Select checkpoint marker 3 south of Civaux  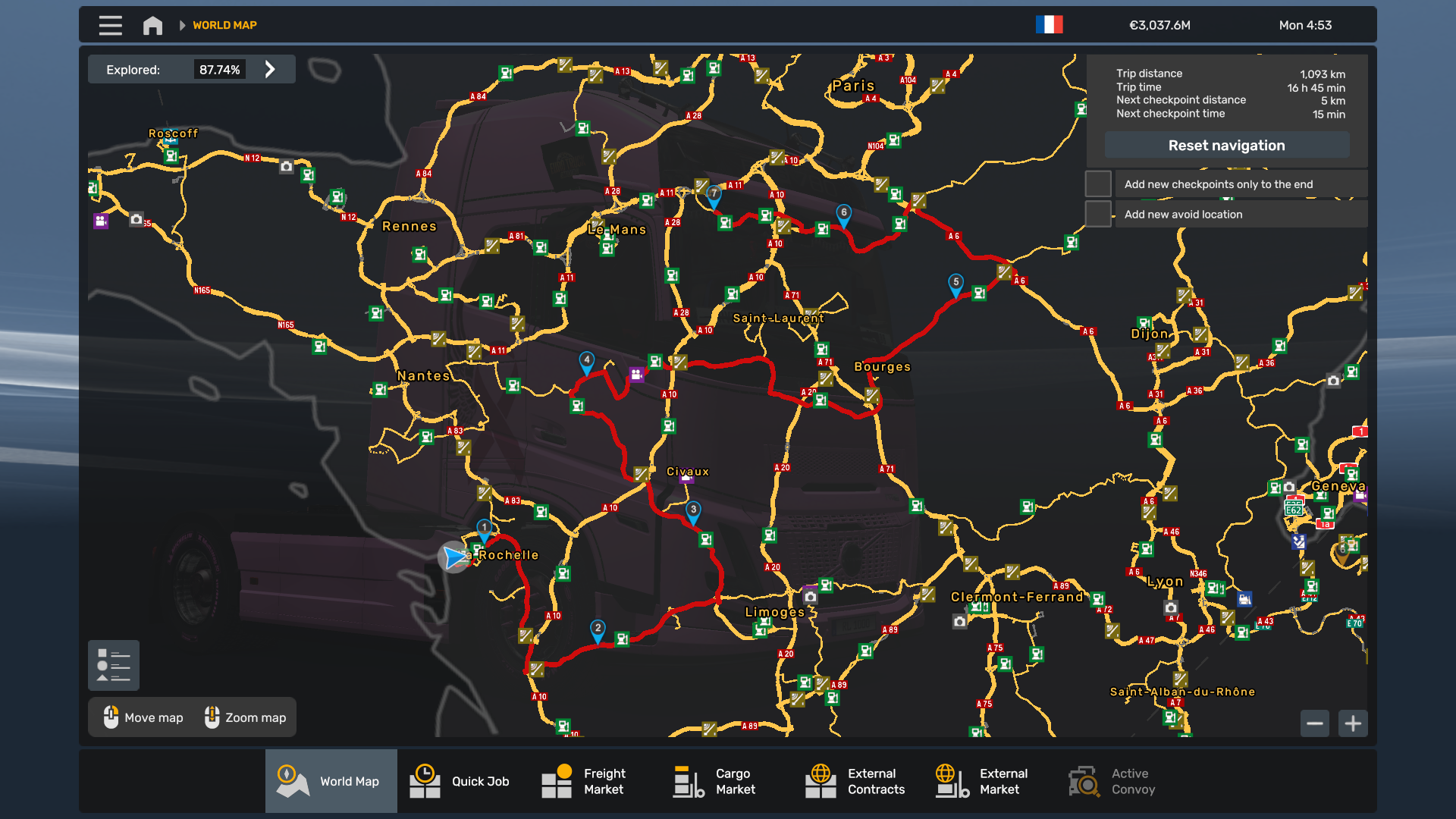(693, 513)
